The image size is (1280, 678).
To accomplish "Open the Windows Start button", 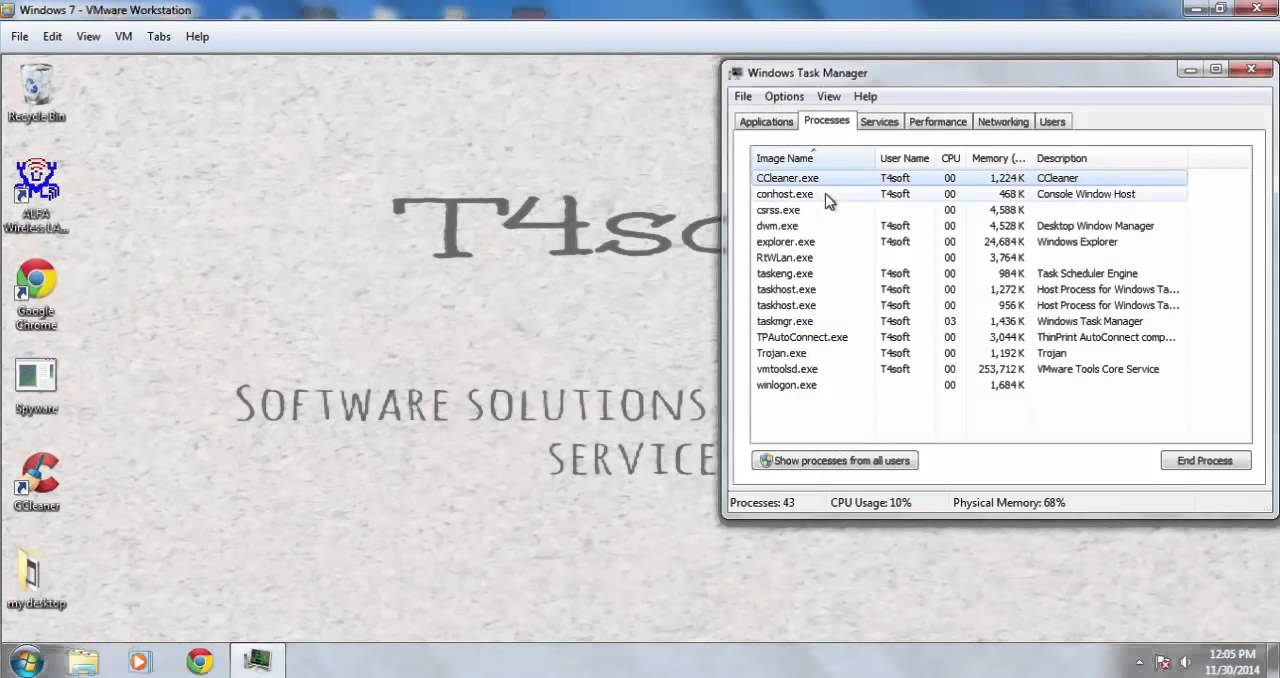I will 27,661.
